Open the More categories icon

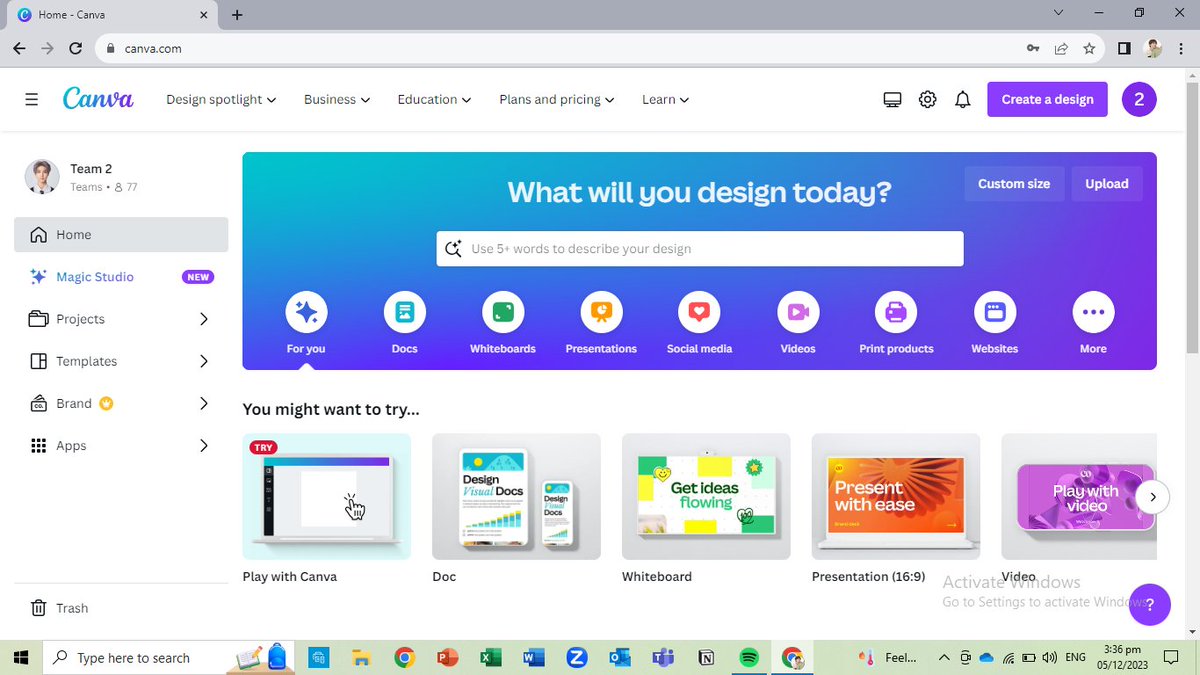[x=1093, y=313]
